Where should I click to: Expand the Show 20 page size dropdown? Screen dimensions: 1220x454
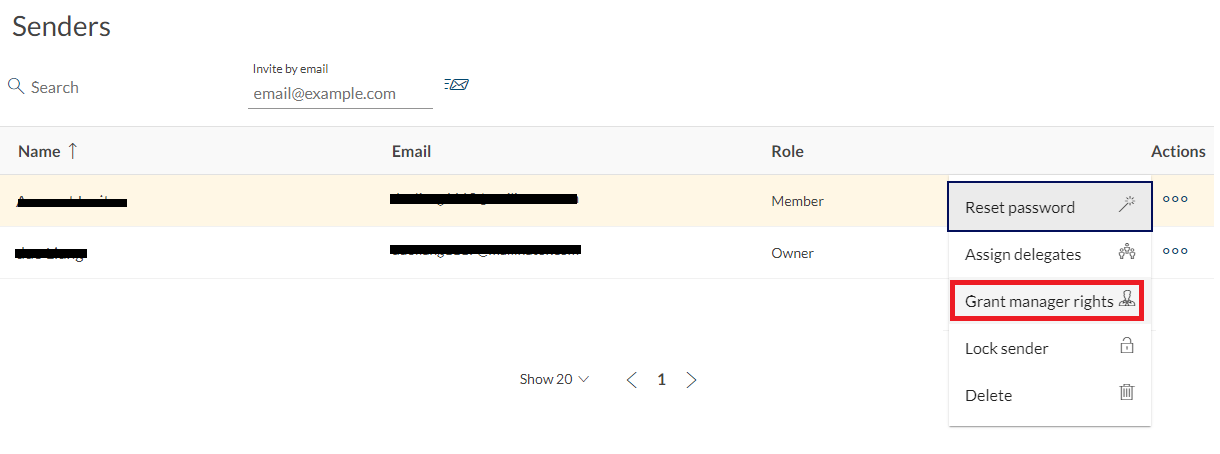(x=554, y=379)
